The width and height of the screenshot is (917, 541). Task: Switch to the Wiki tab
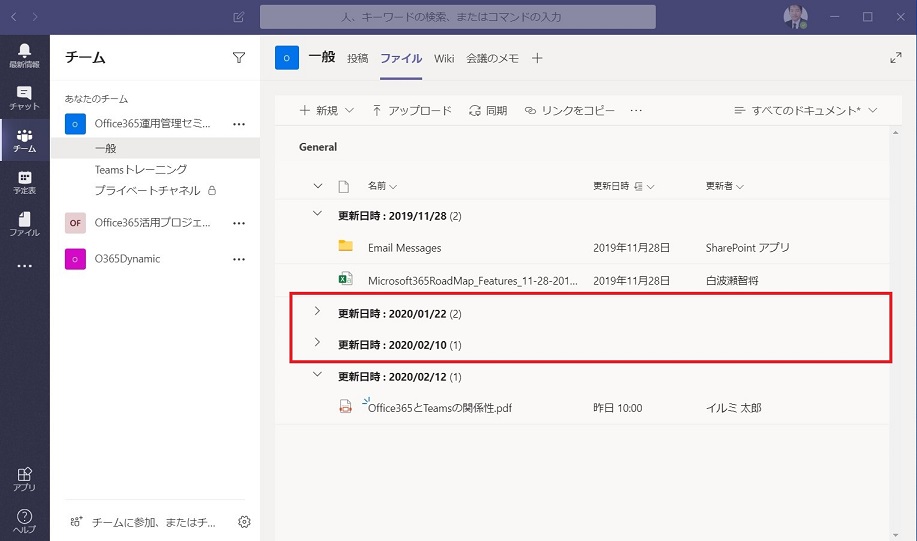[444, 58]
